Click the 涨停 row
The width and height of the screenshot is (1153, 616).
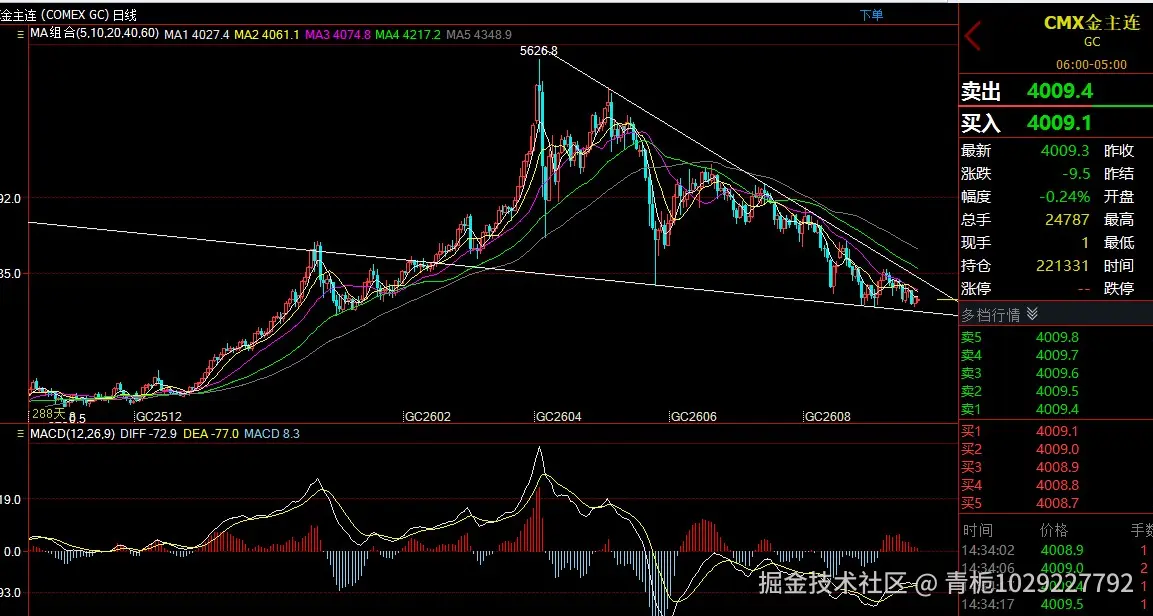point(1027,288)
